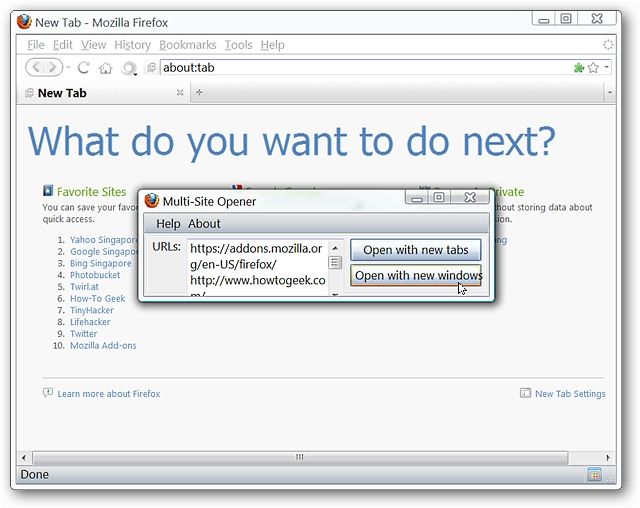
Task: Click Learn more about Firefox
Action: point(109,394)
